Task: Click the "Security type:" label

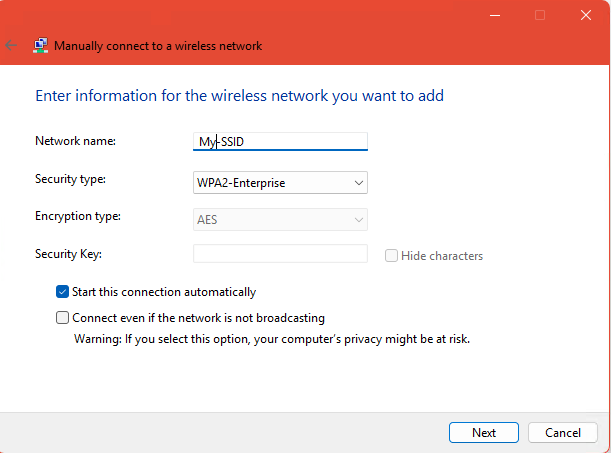Action: pos(71,179)
